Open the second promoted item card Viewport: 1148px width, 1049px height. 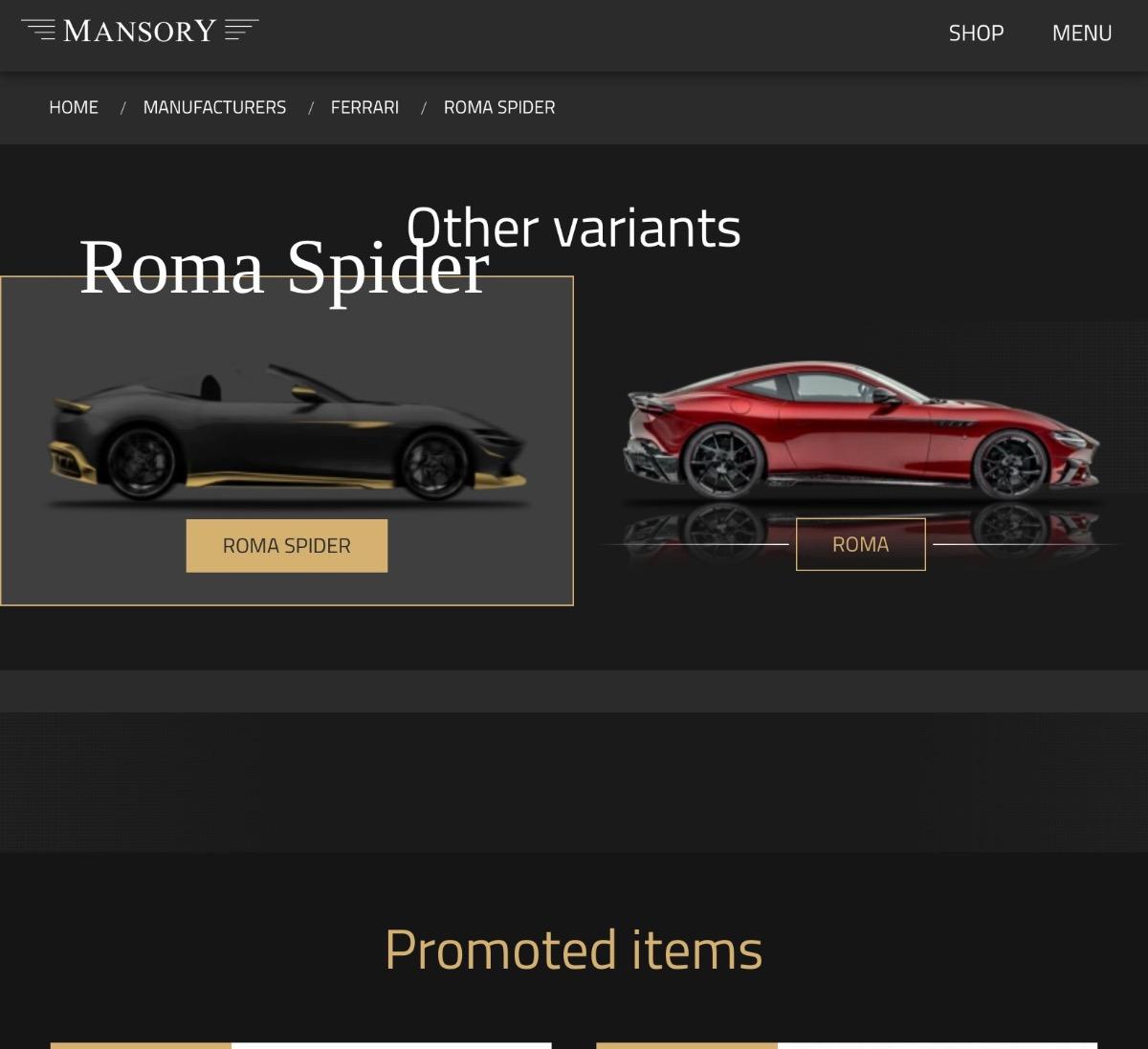tap(847, 1046)
